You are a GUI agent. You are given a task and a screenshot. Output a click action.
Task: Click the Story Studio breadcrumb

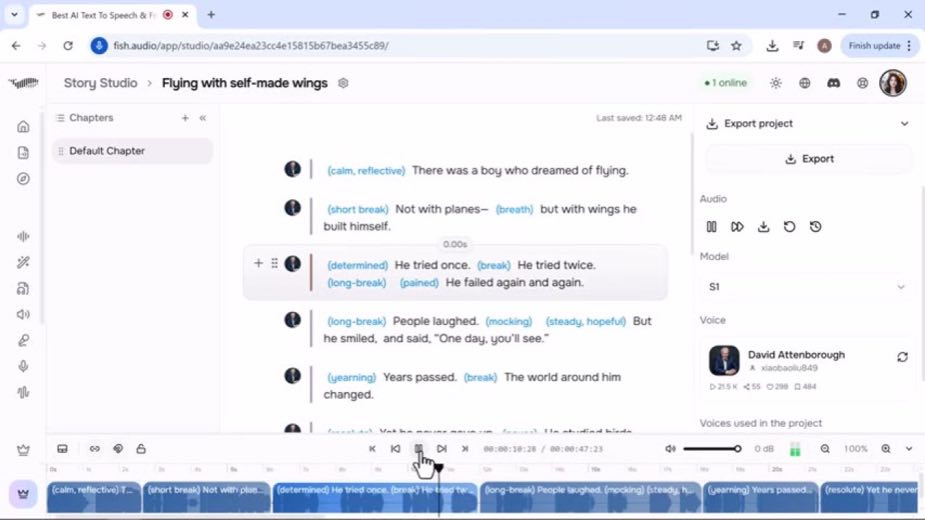tap(100, 83)
